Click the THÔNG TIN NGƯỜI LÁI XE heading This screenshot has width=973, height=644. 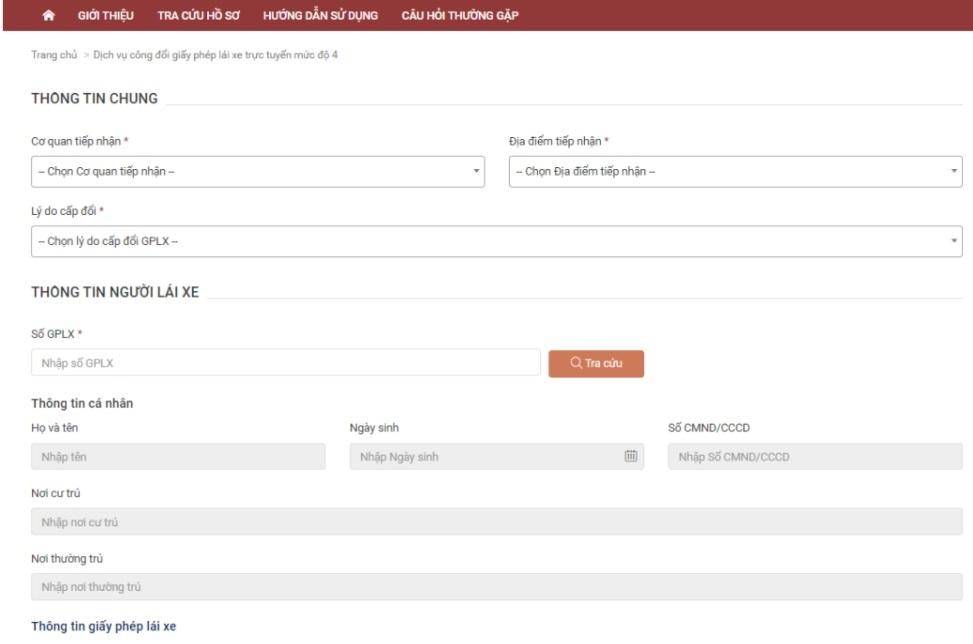[x=115, y=292]
